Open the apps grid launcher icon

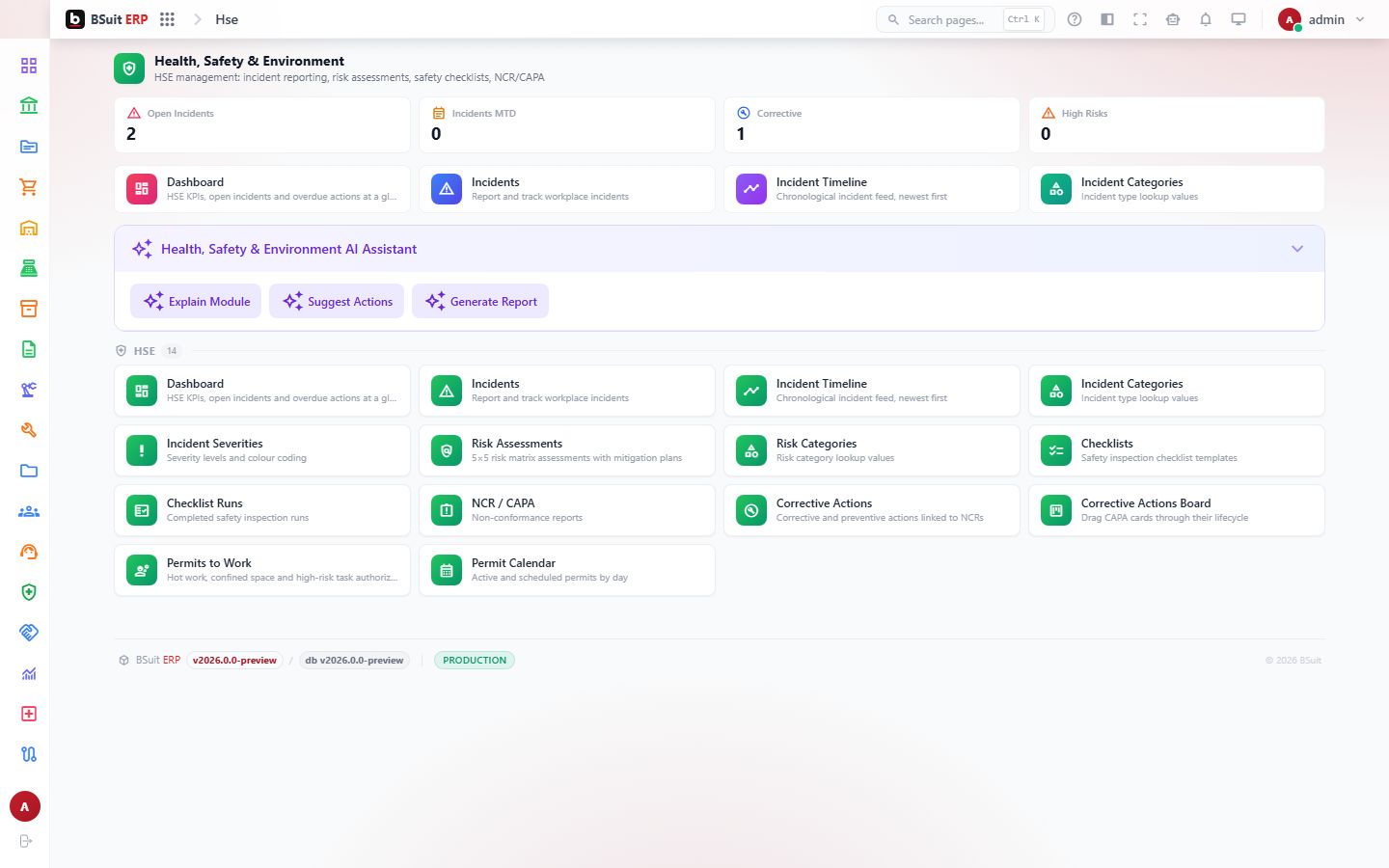coord(167,19)
